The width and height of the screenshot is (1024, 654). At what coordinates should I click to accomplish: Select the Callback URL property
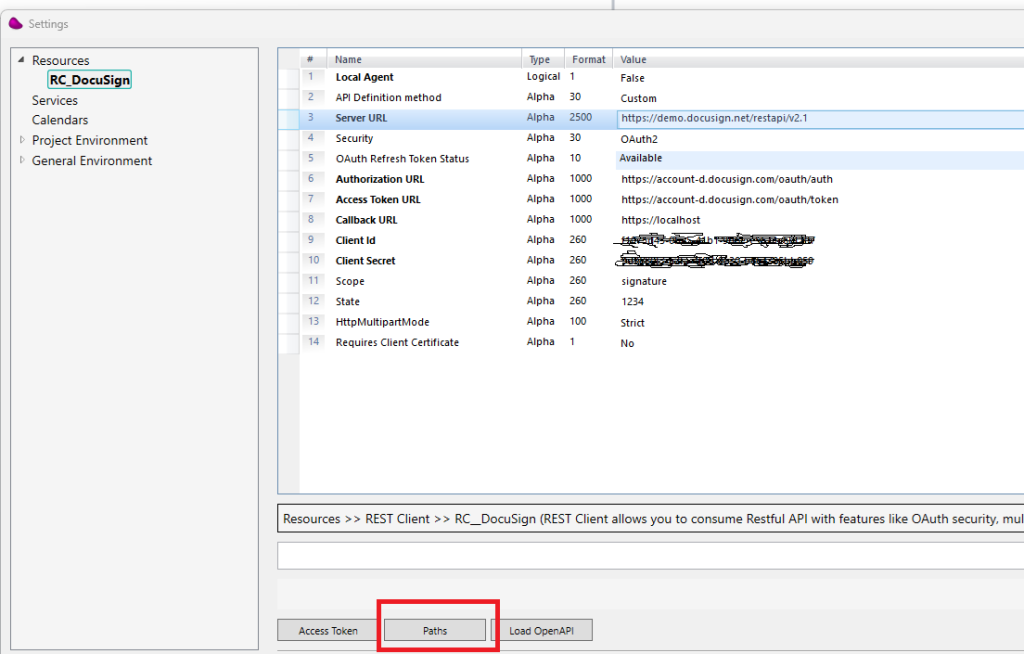[x=366, y=220]
